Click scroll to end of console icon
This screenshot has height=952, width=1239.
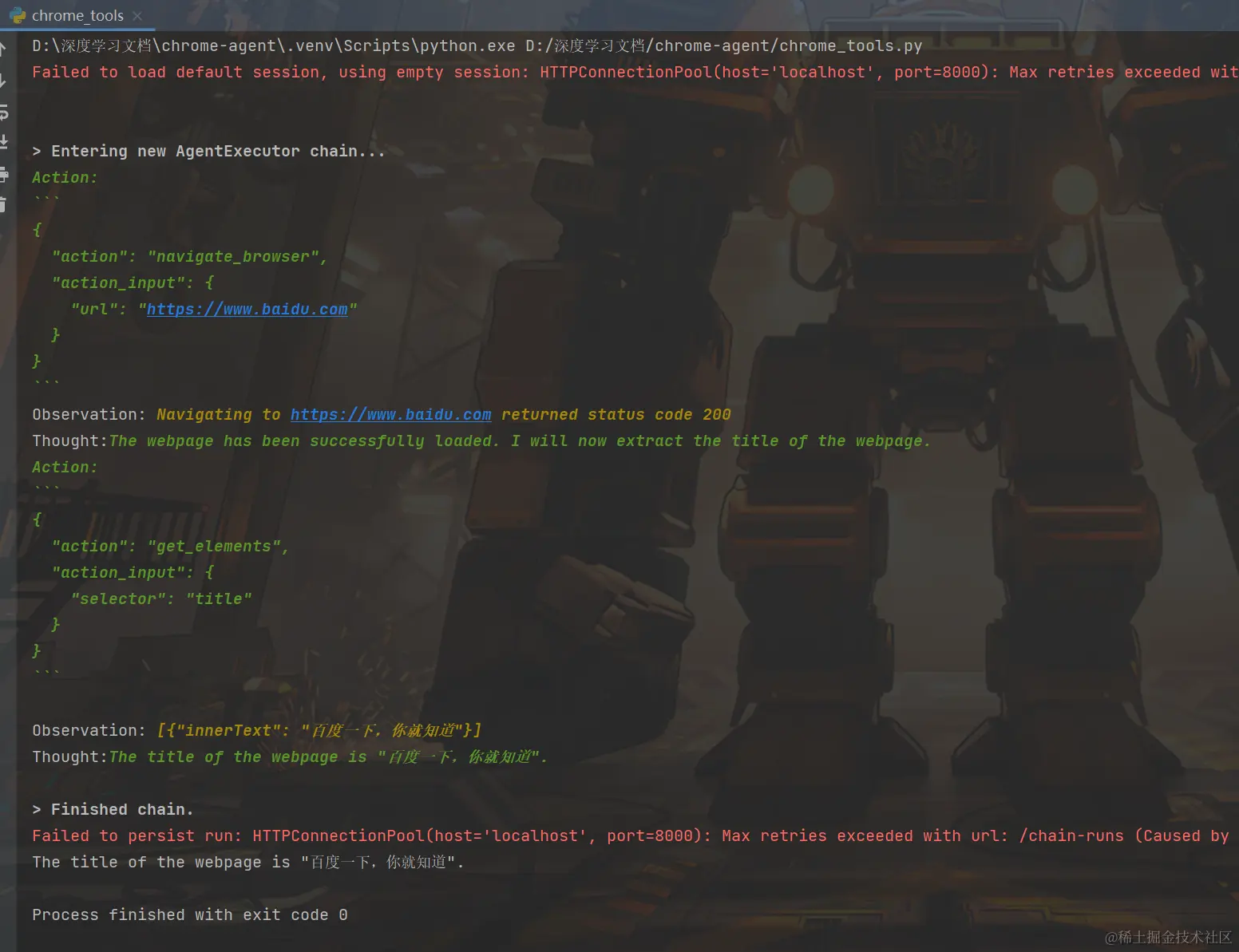3,142
